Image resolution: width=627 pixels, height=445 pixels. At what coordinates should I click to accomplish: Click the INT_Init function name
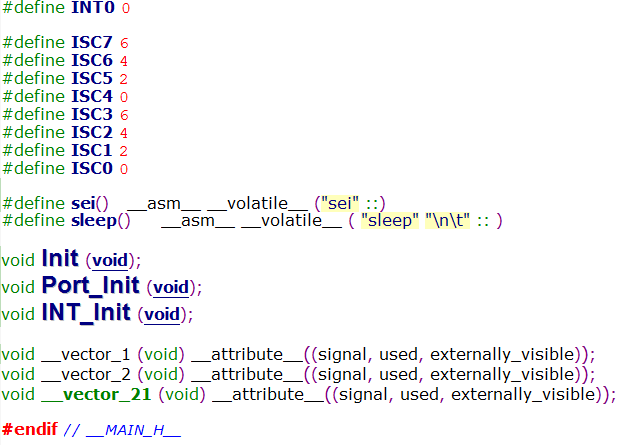(86, 312)
